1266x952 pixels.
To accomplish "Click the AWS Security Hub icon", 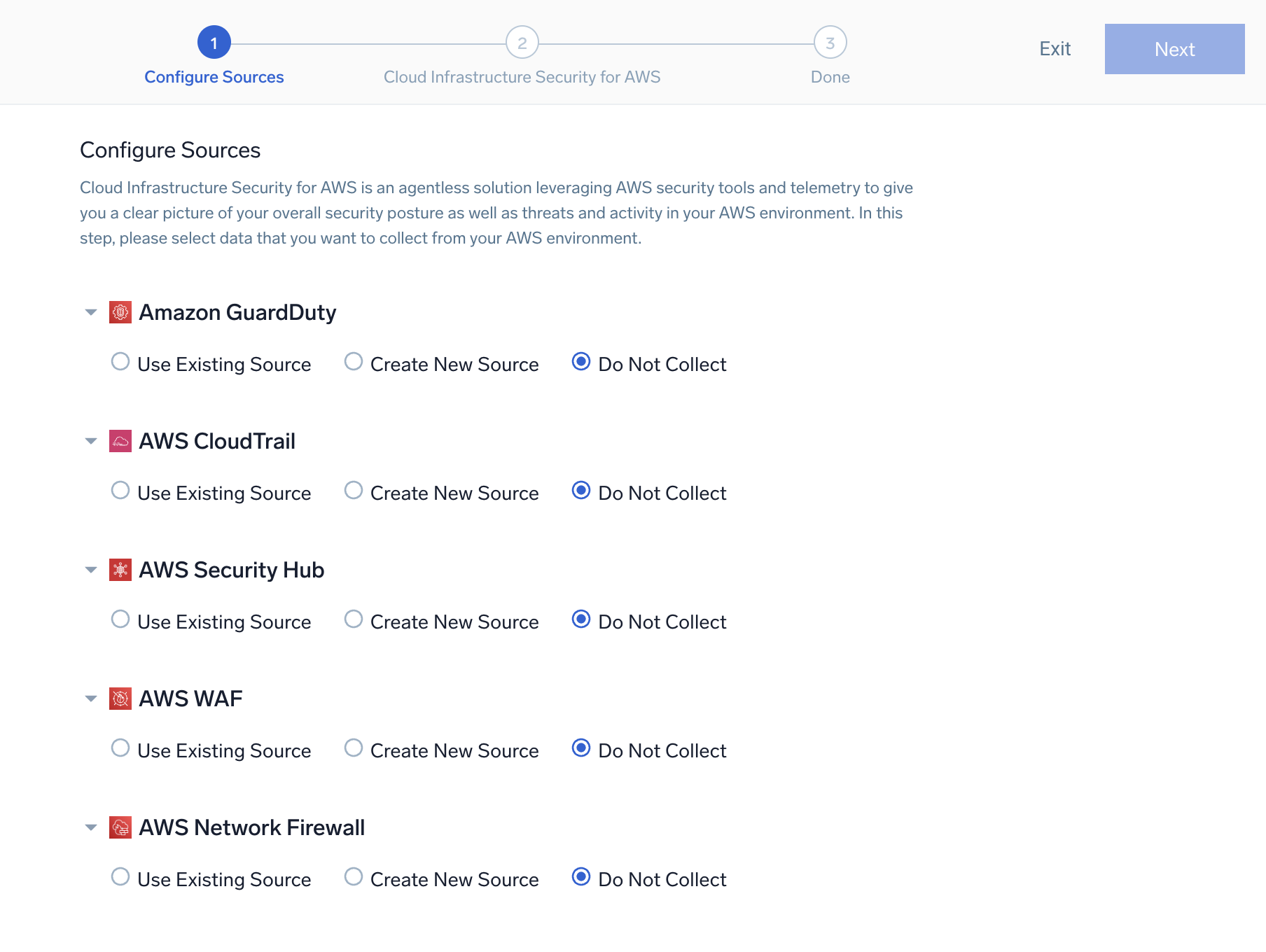I will (120, 570).
